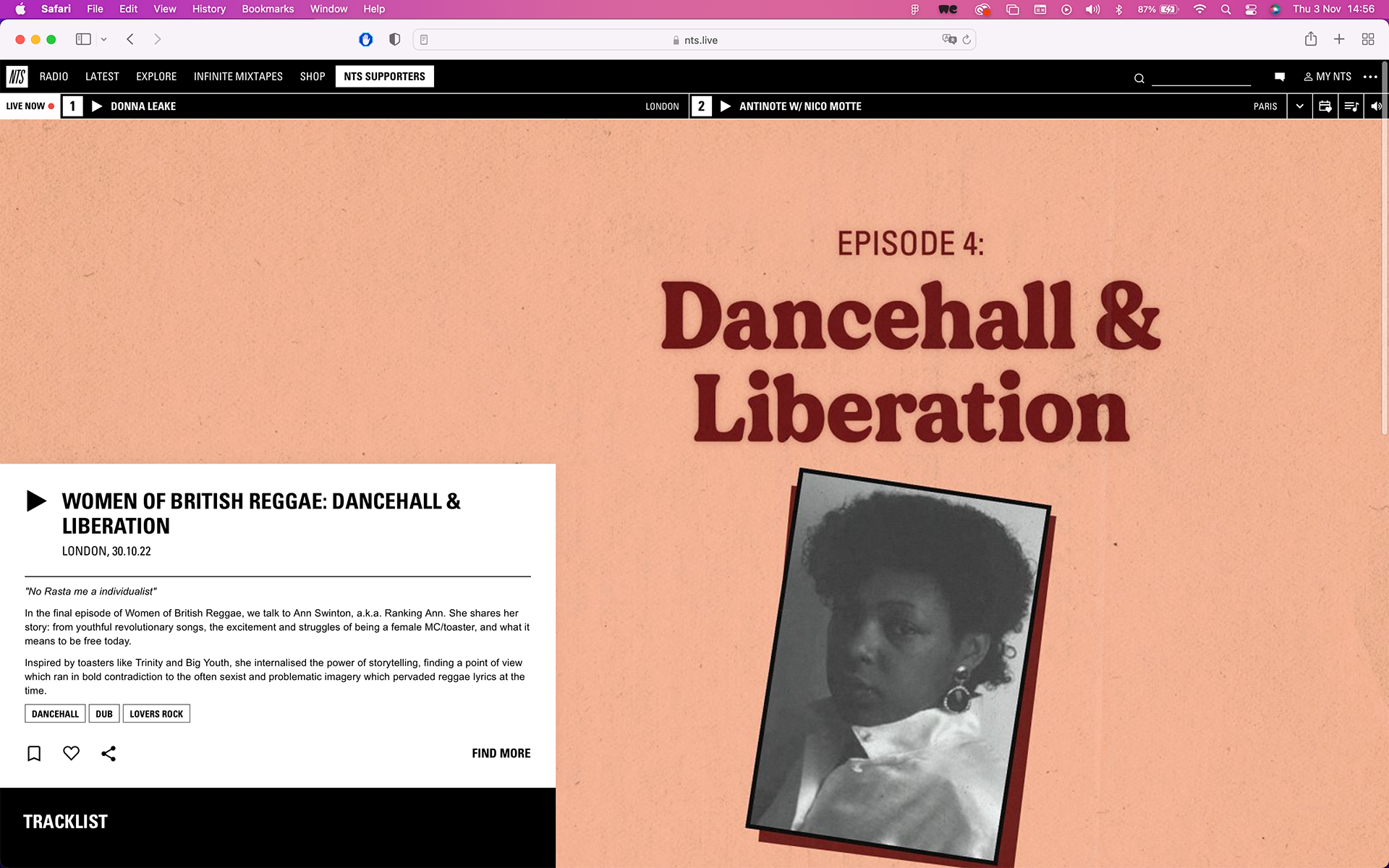Click the DUB genre tag
This screenshot has width=1389, height=868.
104,714
